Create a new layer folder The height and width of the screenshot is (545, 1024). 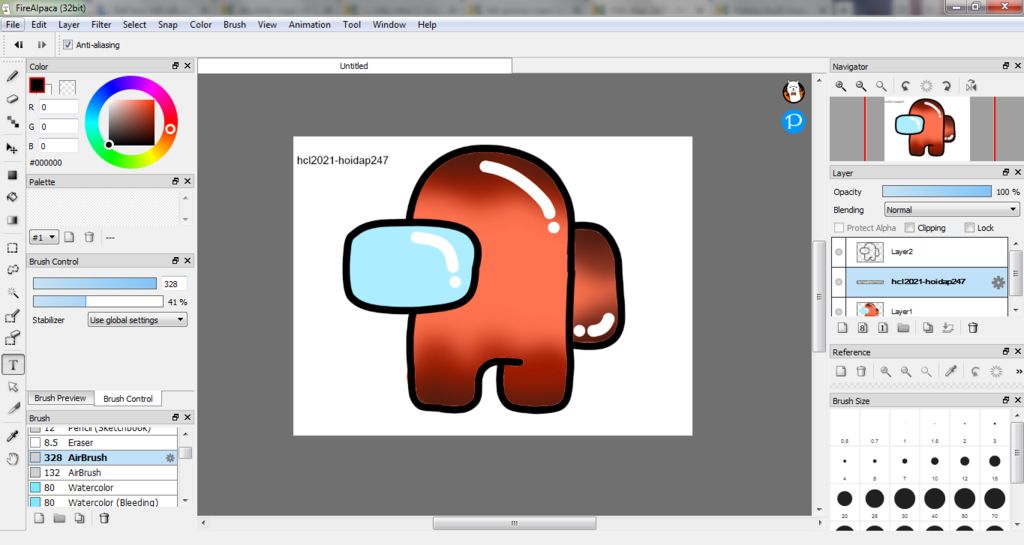click(903, 328)
